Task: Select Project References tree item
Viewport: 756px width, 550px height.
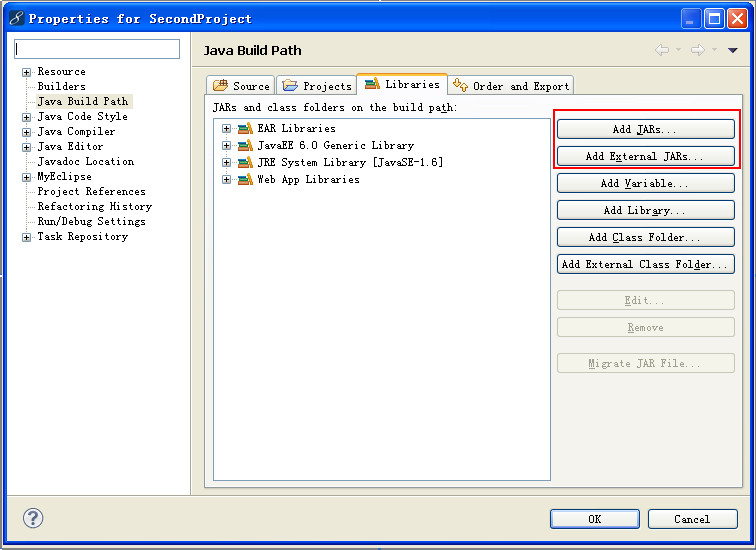Action: [92, 191]
